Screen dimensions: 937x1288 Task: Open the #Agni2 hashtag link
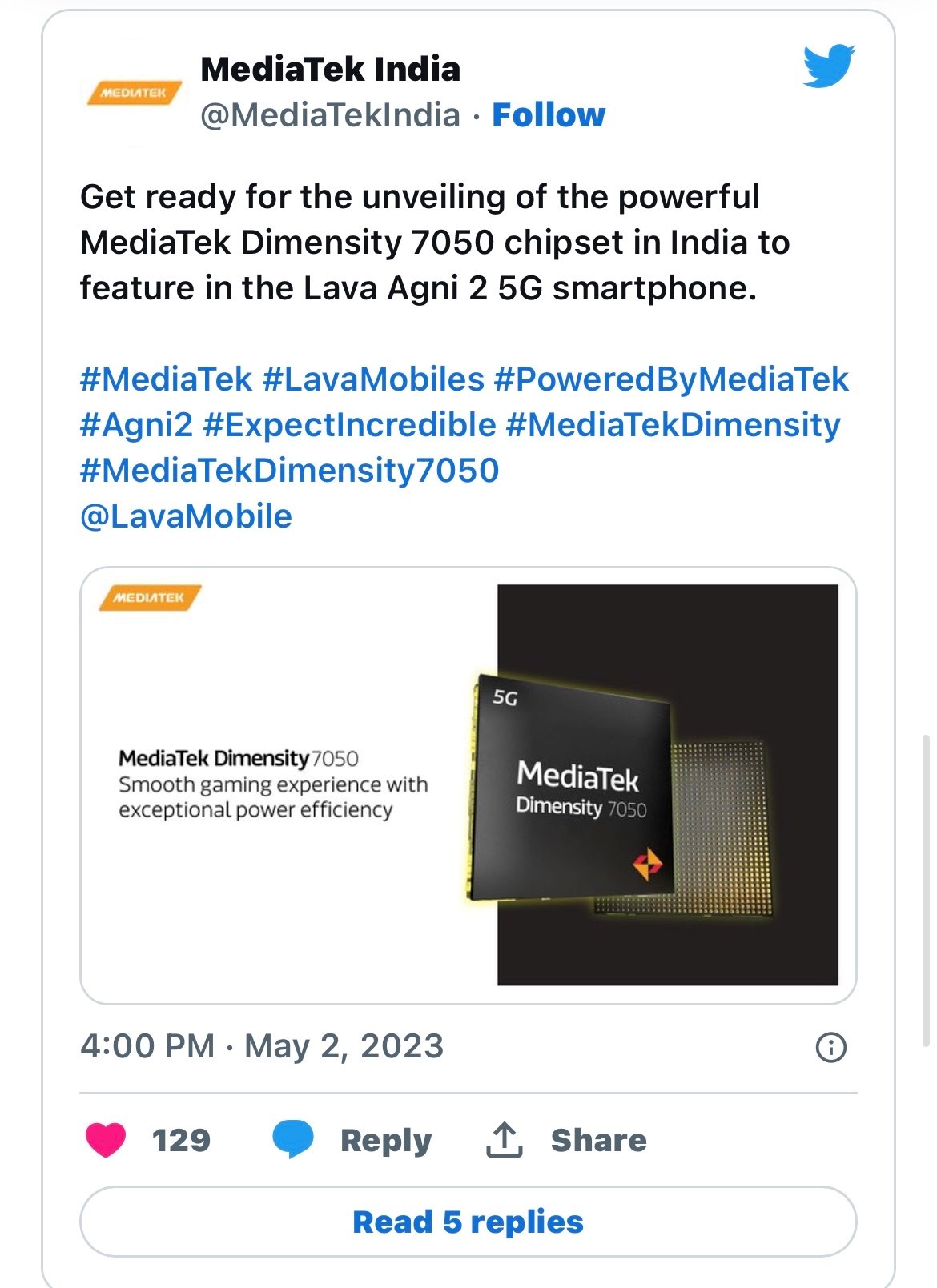pos(136,424)
